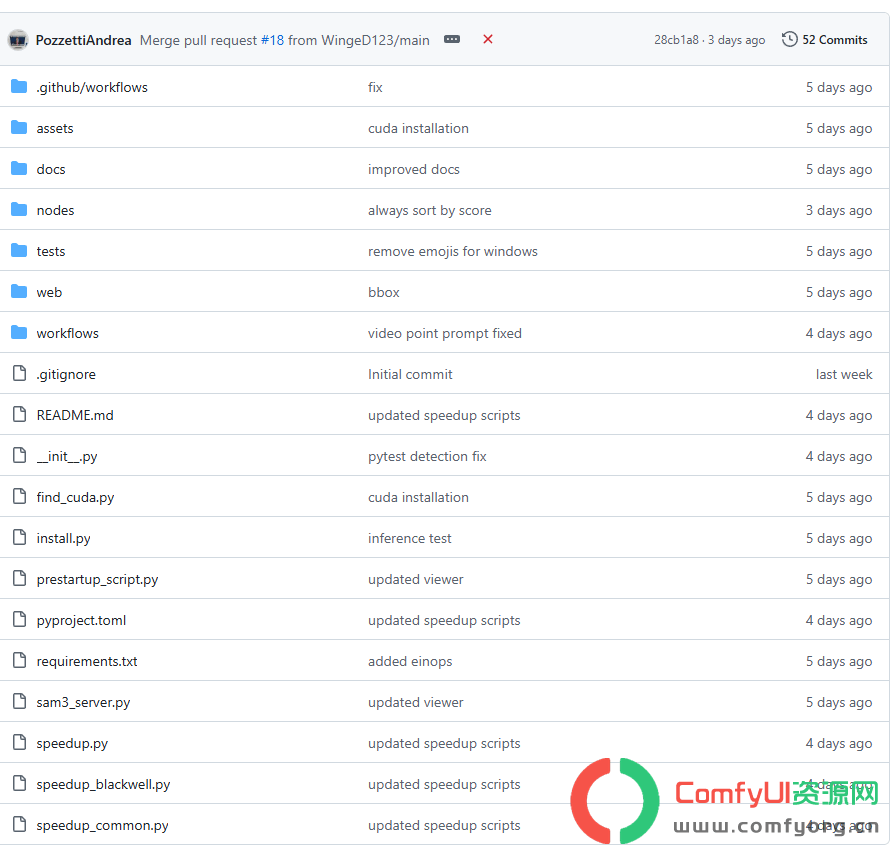Click folder icon for workflows
Image resolution: width=892 pixels, height=855 pixels.
(19, 332)
